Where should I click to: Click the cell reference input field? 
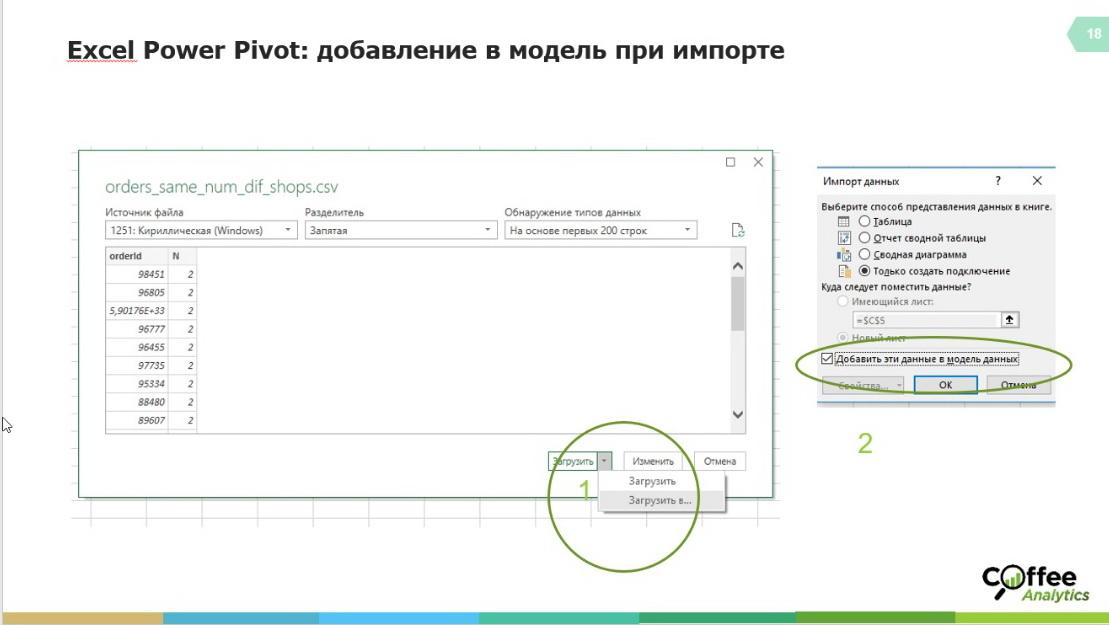pos(925,320)
